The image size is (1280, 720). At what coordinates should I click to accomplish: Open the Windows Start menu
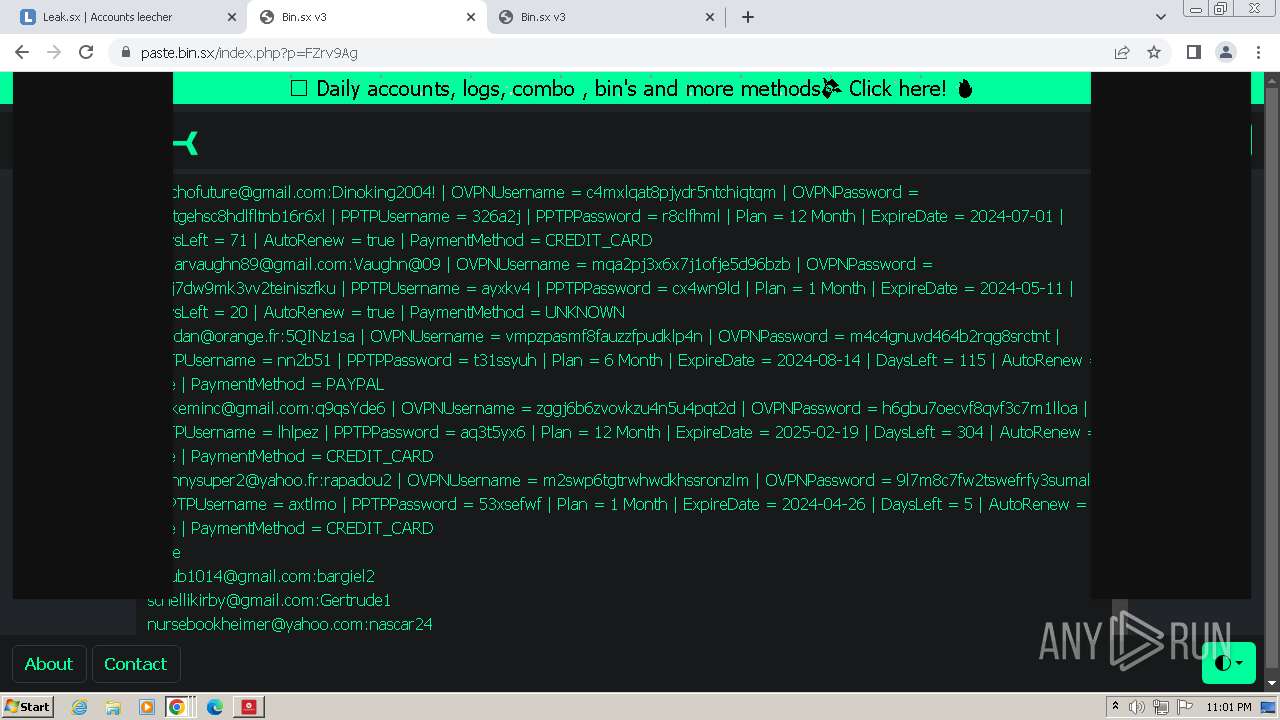click(x=27, y=706)
